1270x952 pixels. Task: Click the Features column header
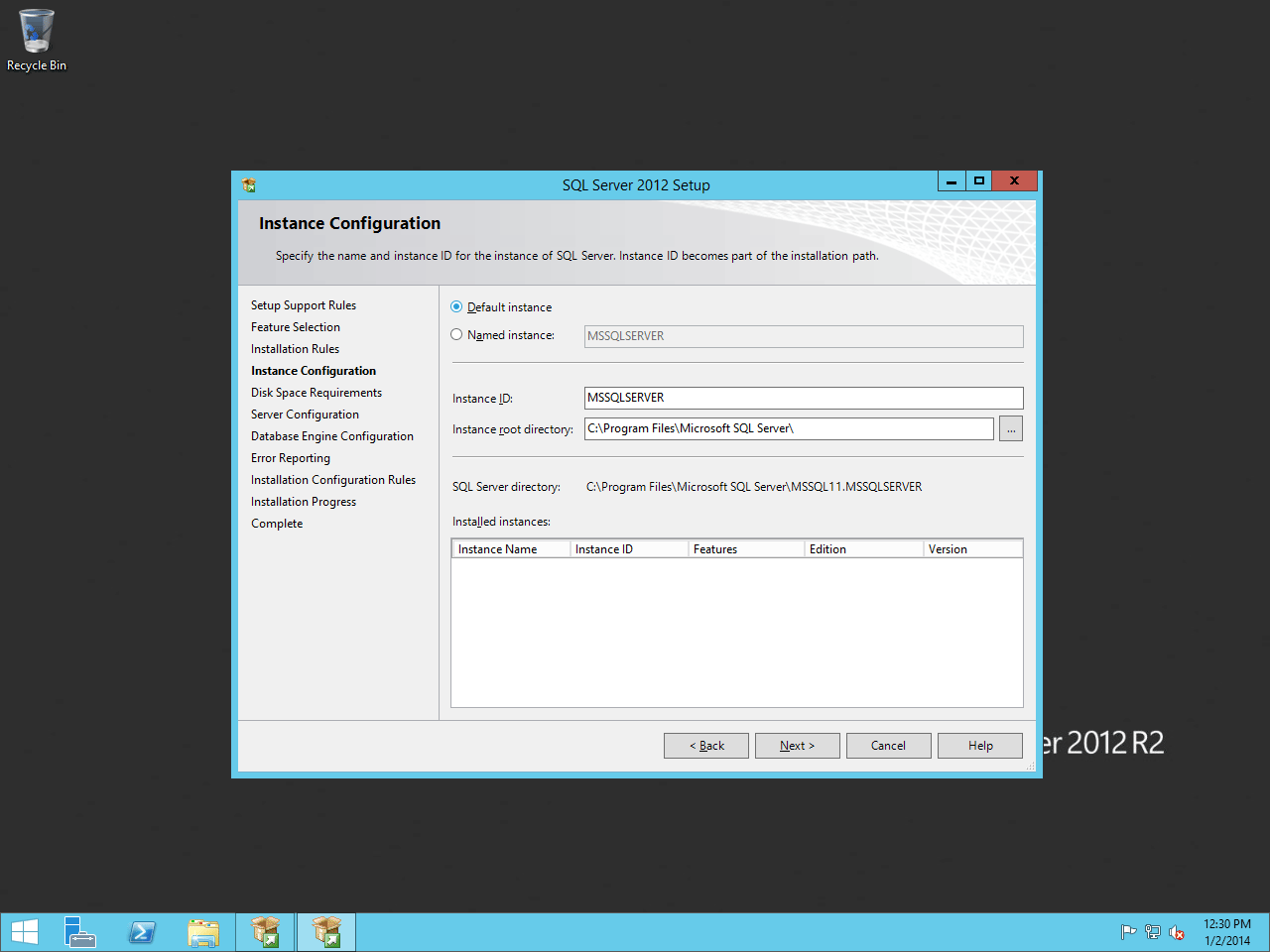click(746, 548)
